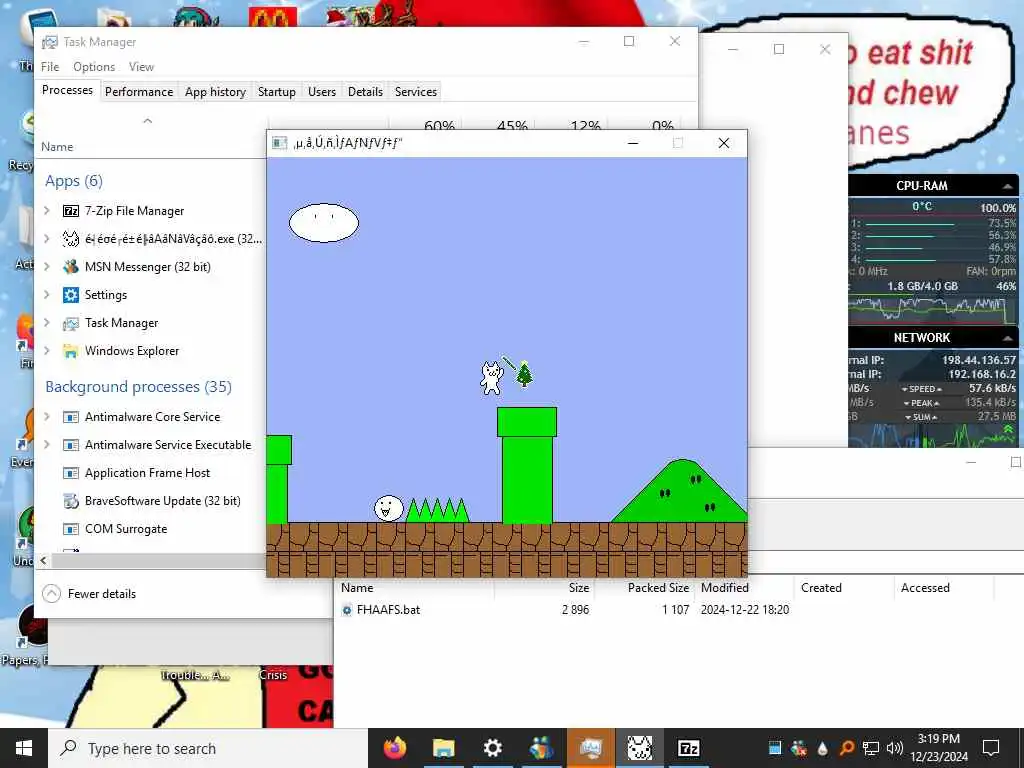Click the Task Manager process icon in list
Viewport: 1024px width, 768px height.
point(71,323)
